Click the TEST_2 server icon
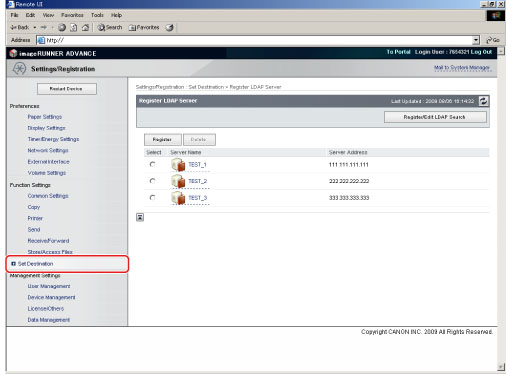Viewport: 506px width, 374px height. [178, 181]
